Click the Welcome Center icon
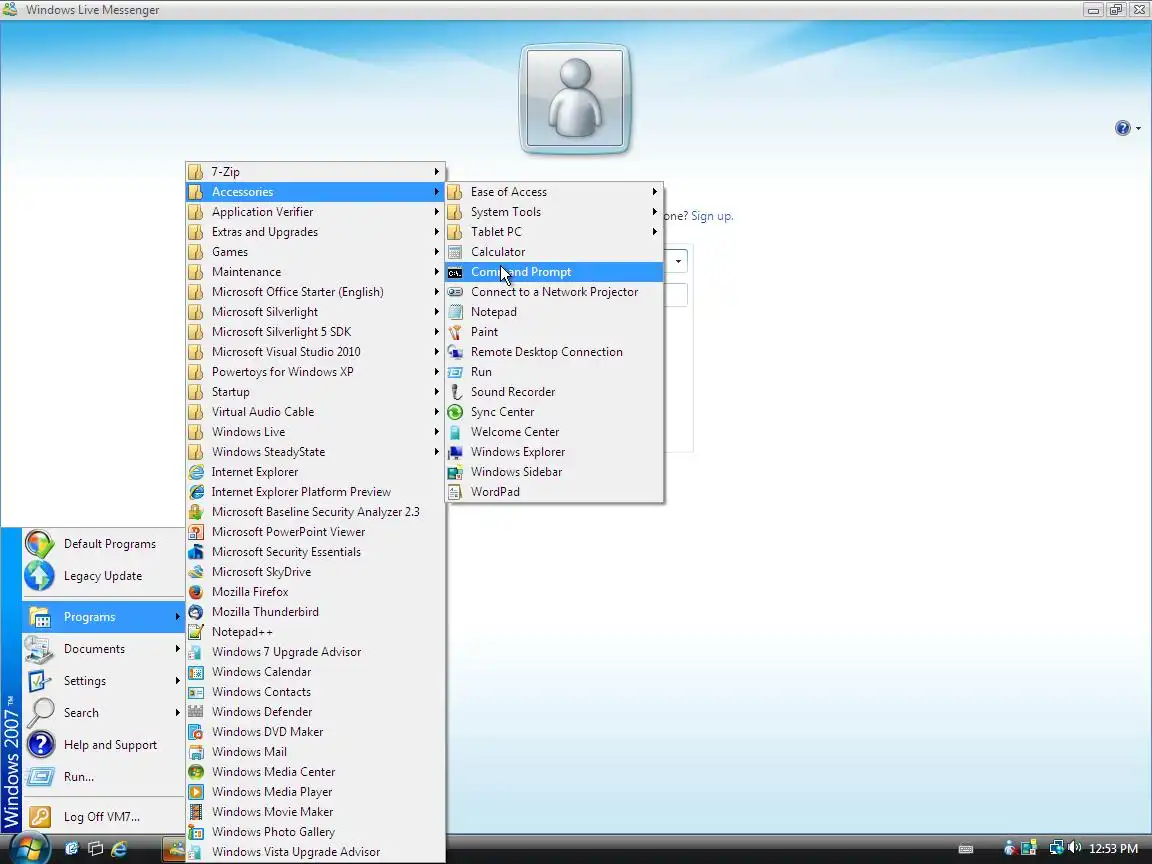1152x864 pixels. [x=456, y=432]
